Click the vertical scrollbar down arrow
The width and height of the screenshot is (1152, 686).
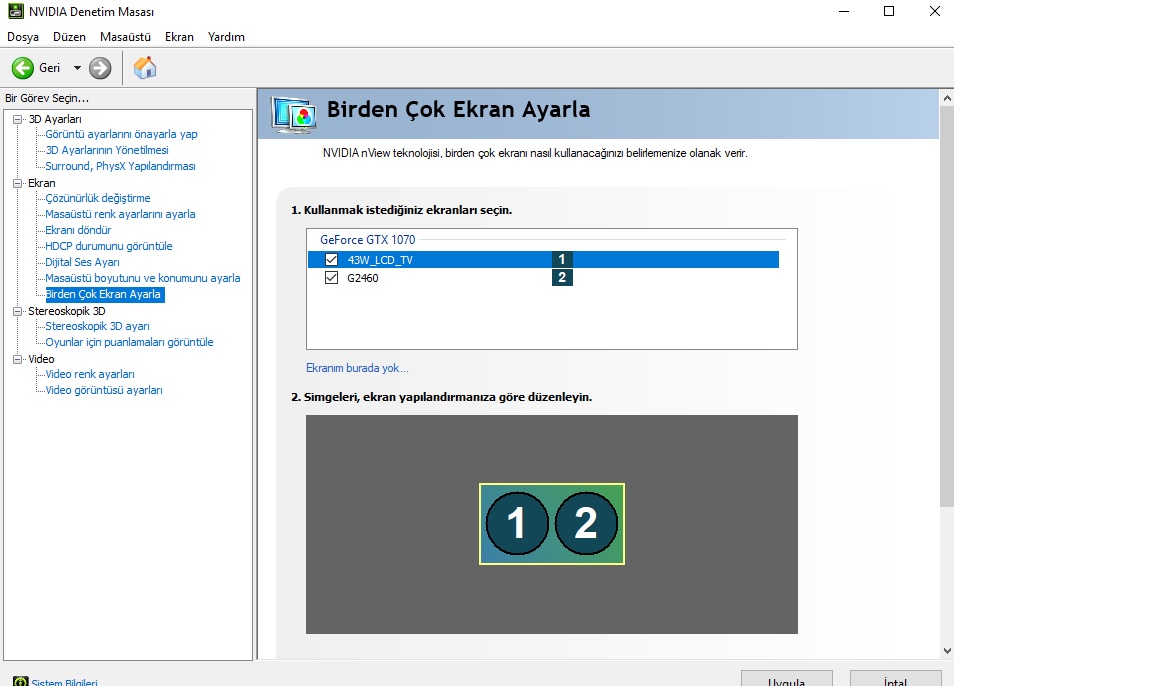[x=946, y=651]
